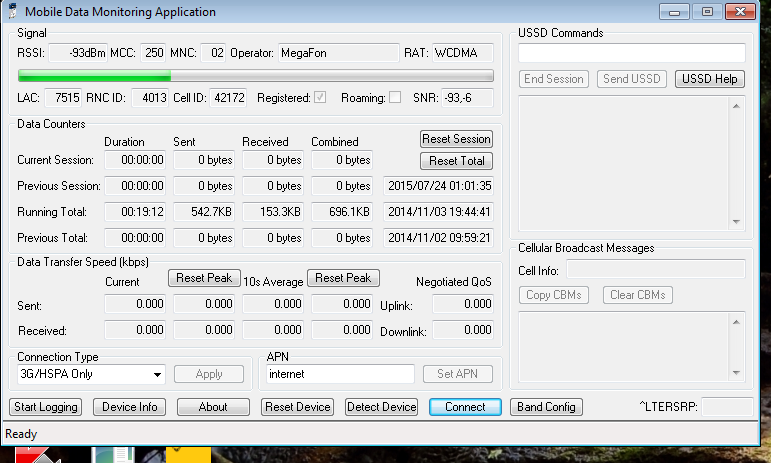
Task: Click the RAT value WCDMA
Action: point(463,53)
